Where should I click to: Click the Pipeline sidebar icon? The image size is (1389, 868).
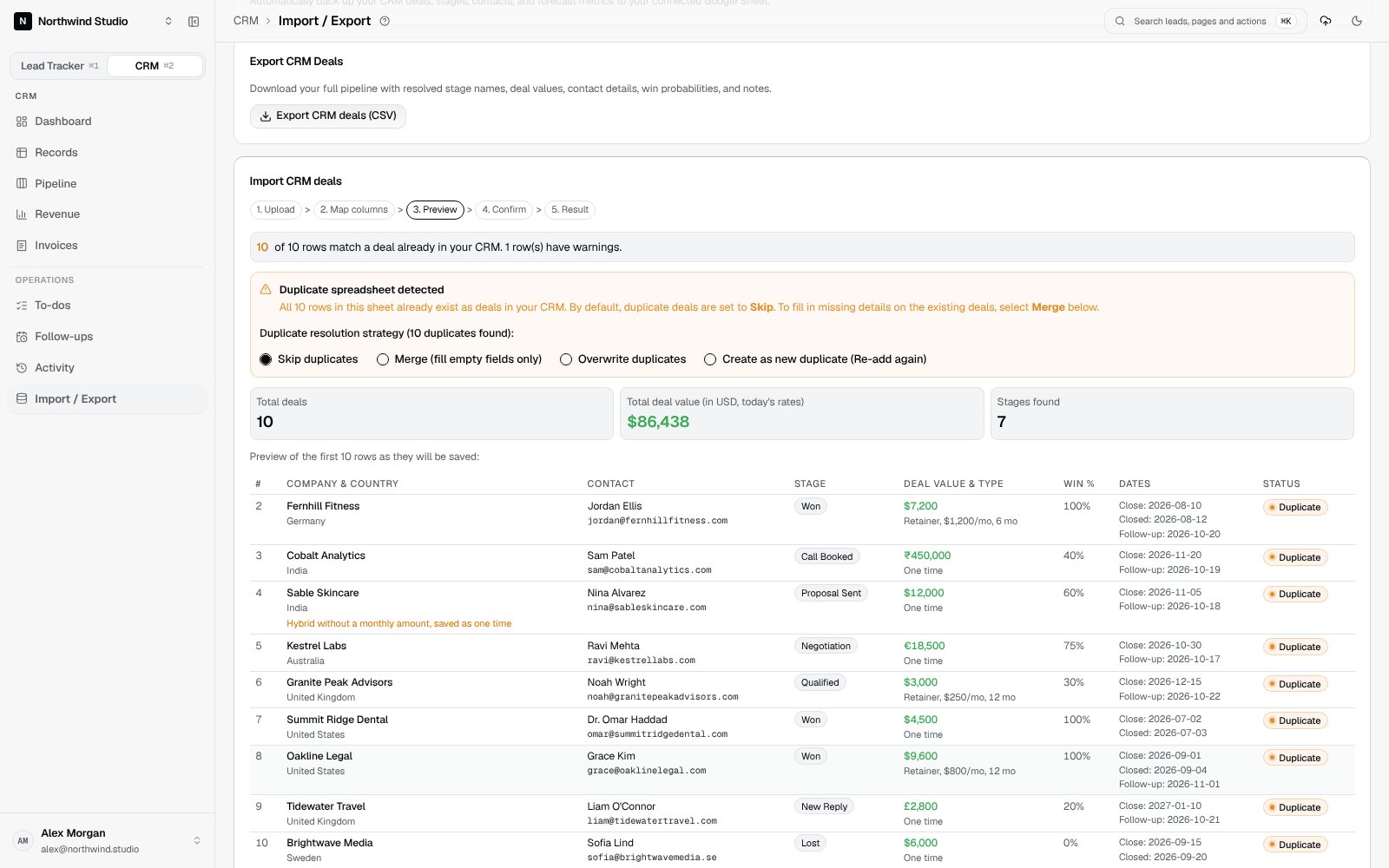[x=22, y=183]
